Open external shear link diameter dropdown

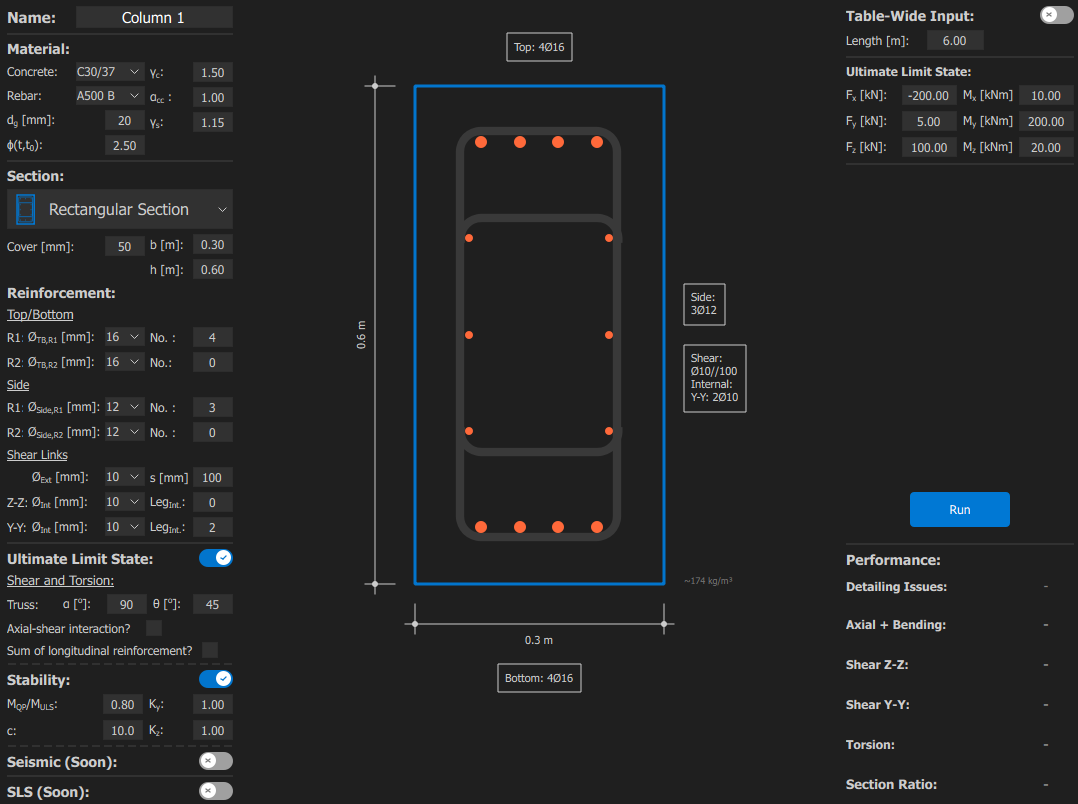point(124,477)
